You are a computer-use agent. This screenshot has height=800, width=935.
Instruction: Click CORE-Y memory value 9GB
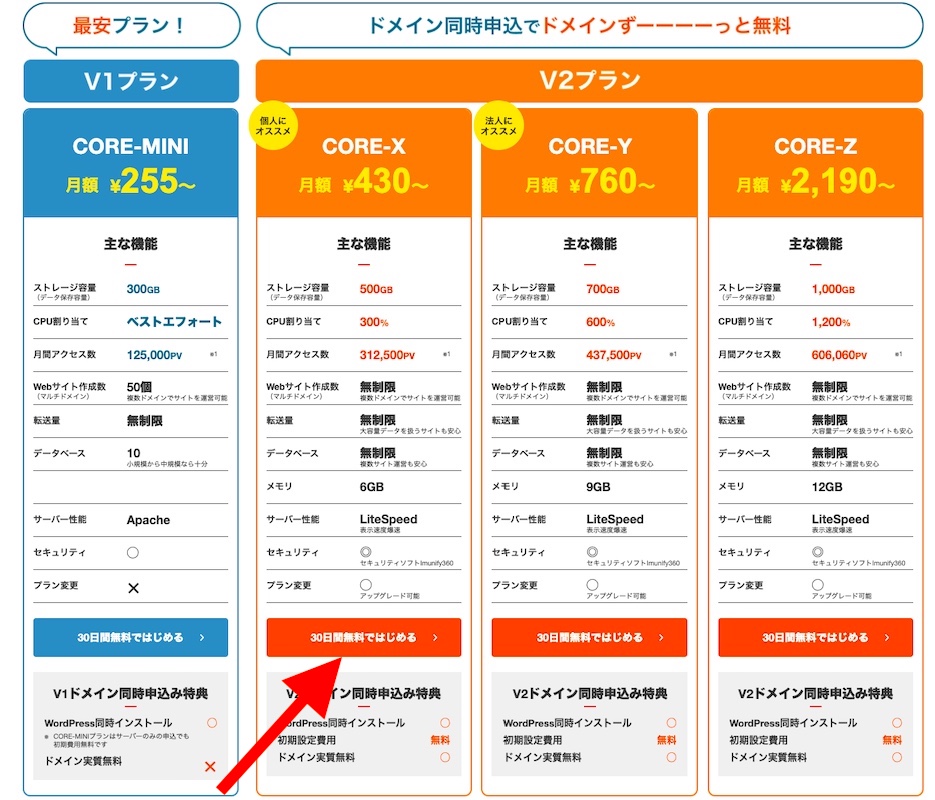(598, 487)
